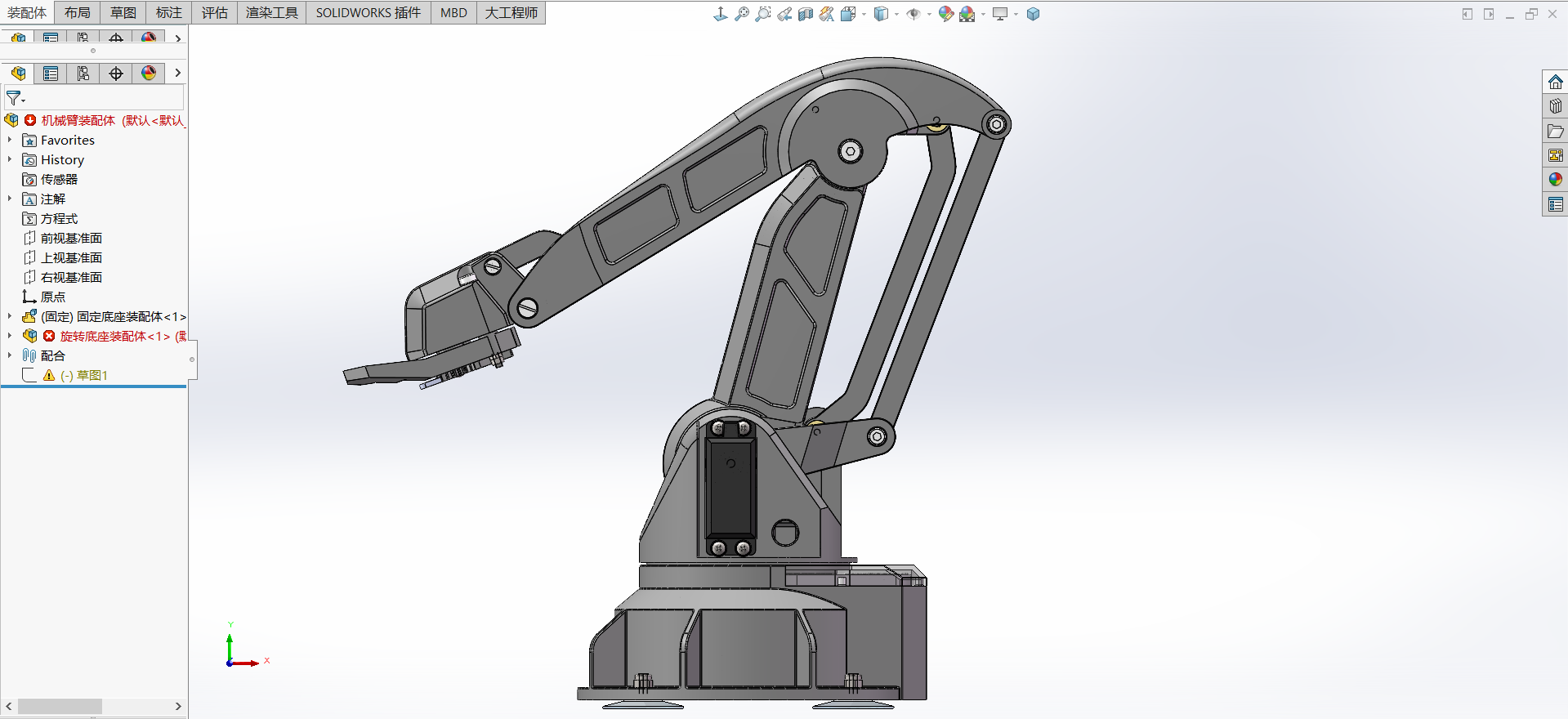Click the plane-with-arrow icon in view toolbar
Image resolution: width=1568 pixels, height=719 pixels.
tap(721, 14)
